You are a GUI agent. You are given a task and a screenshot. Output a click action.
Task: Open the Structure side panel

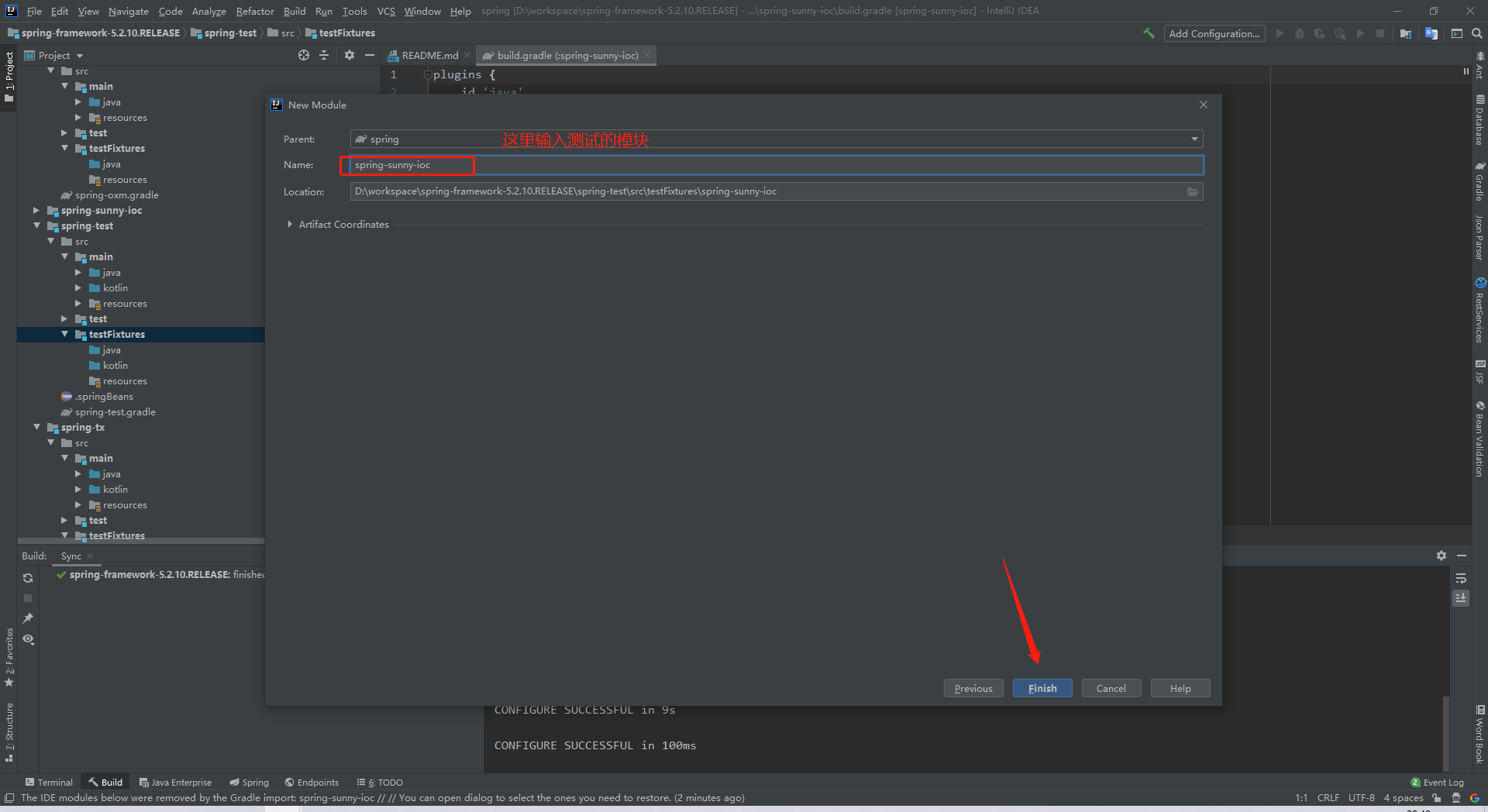click(9, 732)
